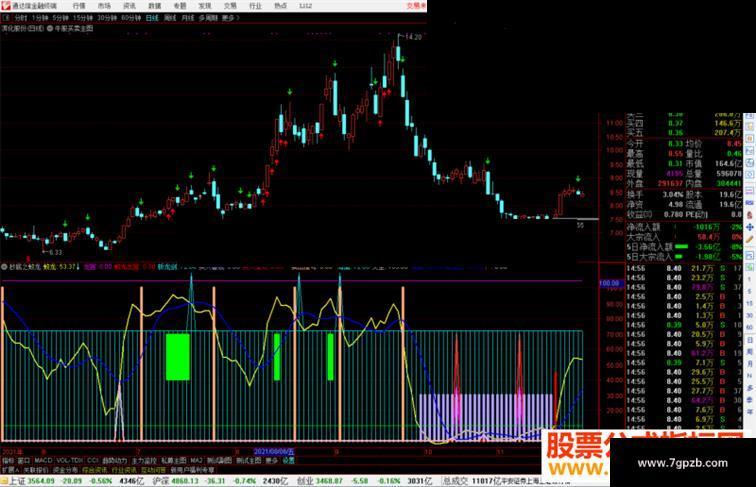Viewport: 756px width, 487px height.
Task: Switch sub-chart to VOL-TDX indicator
Action: click(70, 460)
